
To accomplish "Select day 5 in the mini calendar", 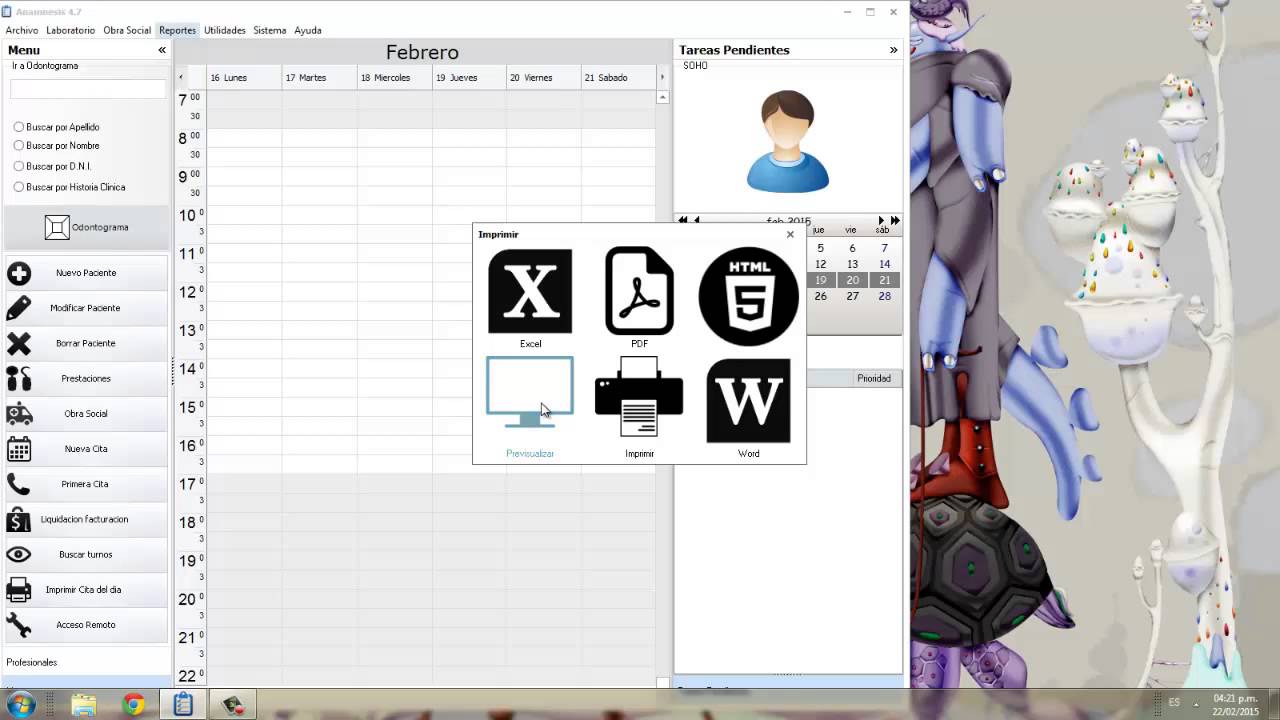I will [820, 248].
